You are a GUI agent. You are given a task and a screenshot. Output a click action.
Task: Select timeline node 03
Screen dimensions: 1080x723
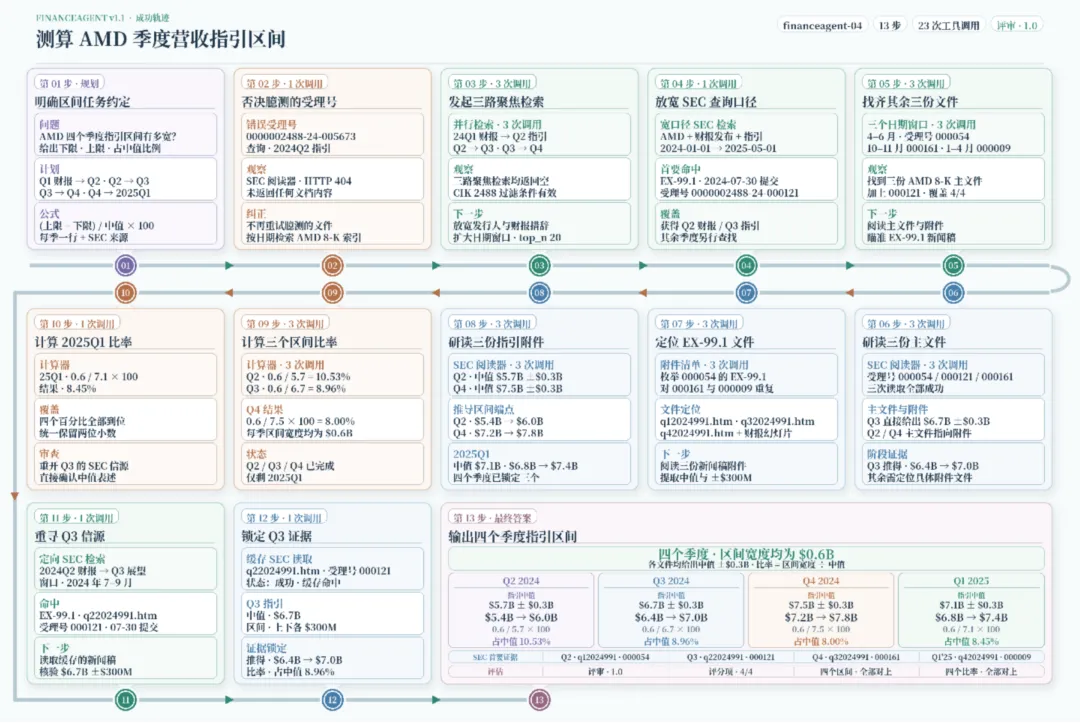coord(539,265)
